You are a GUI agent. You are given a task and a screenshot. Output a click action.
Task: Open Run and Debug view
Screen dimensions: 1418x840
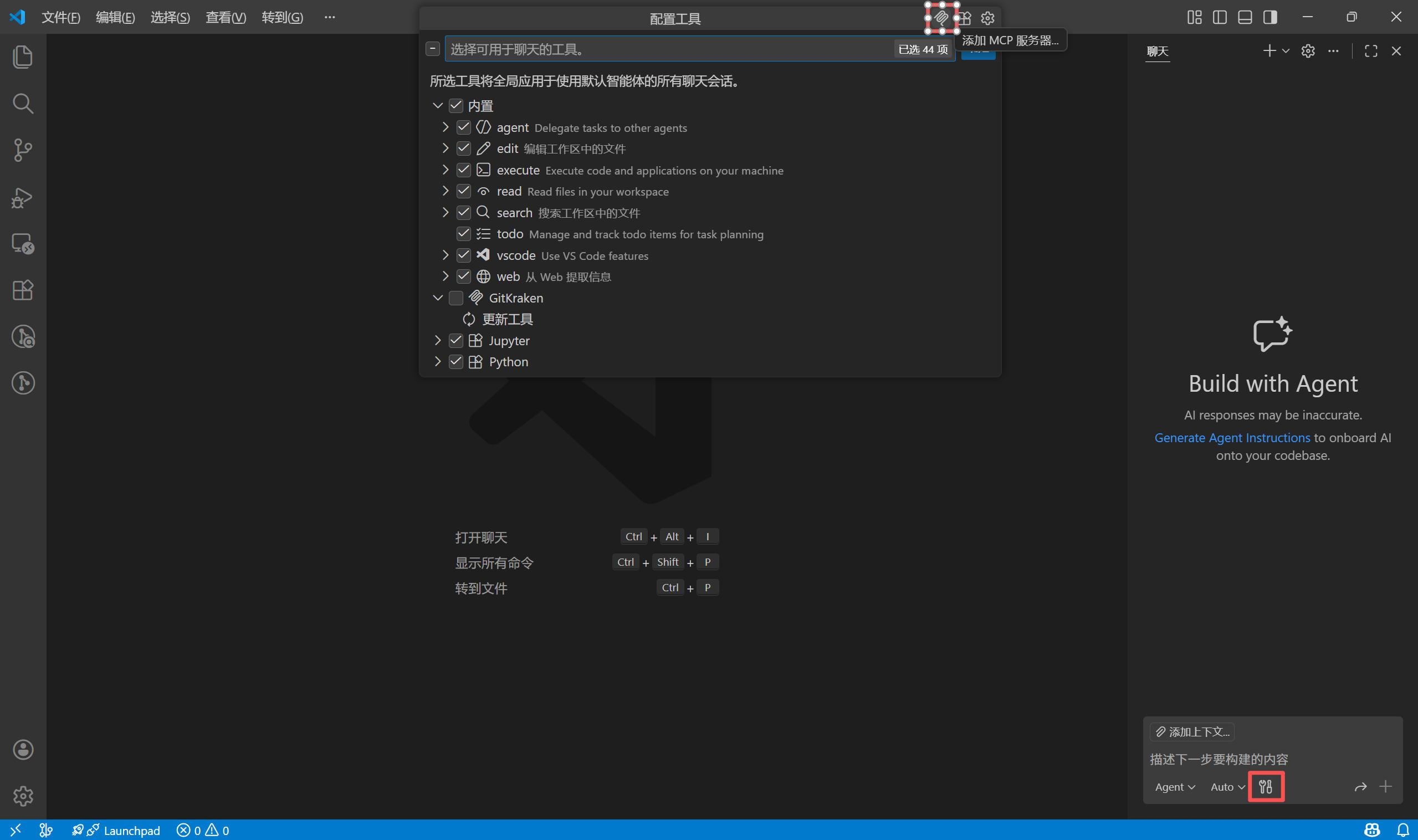tap(23, 197)
